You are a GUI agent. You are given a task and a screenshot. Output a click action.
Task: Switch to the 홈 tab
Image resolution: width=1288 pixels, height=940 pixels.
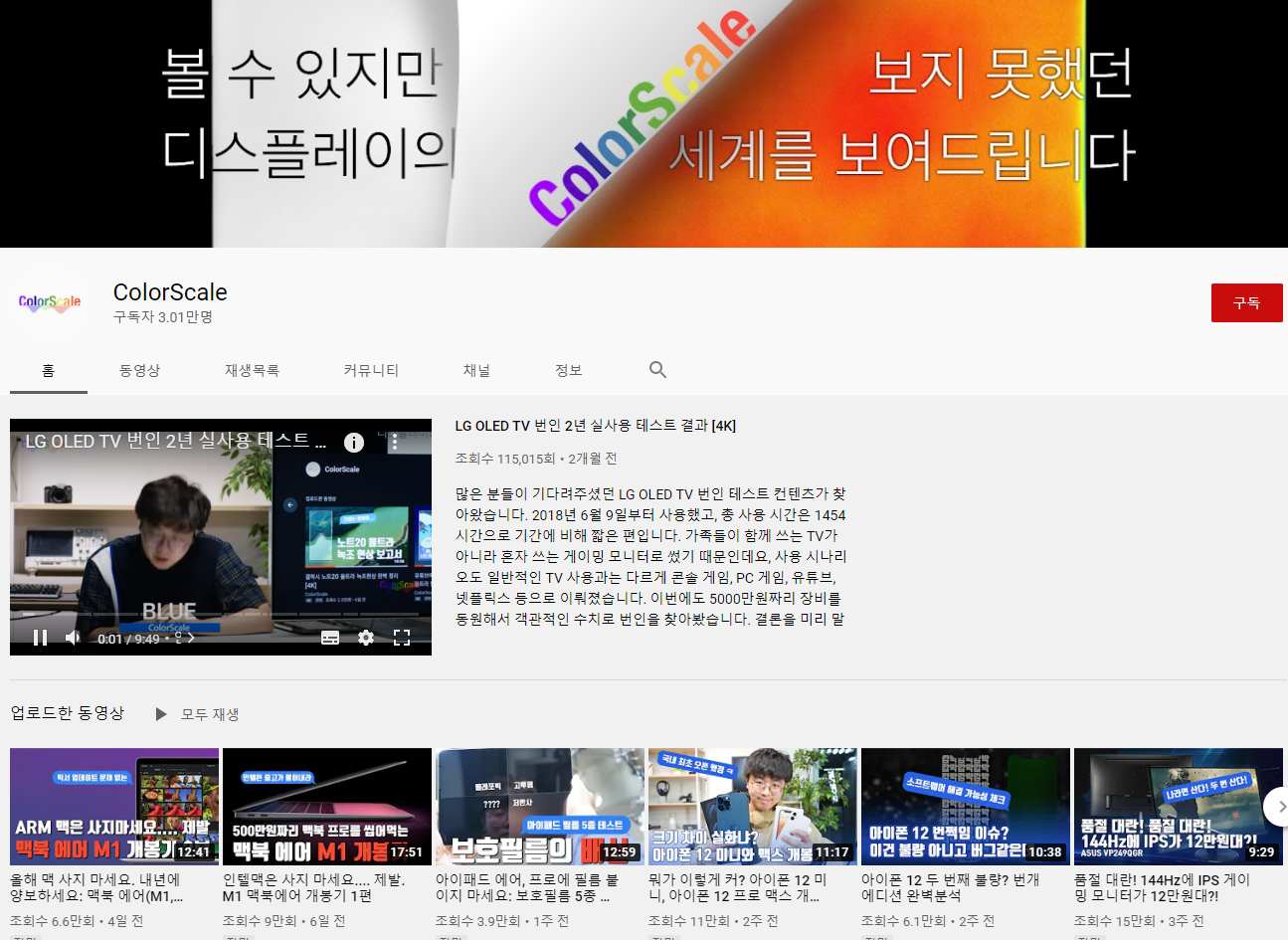click(x=49, y=370)
